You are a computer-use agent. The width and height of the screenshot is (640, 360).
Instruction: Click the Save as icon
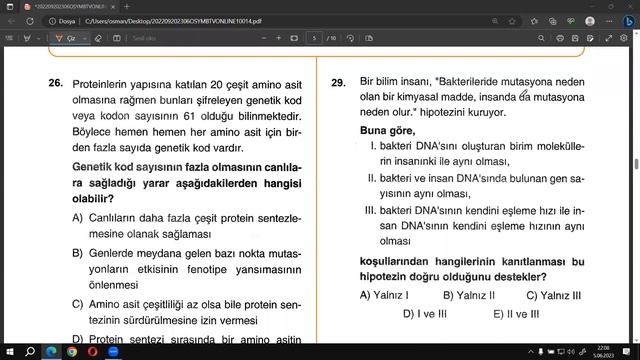(x=590, y=38)
